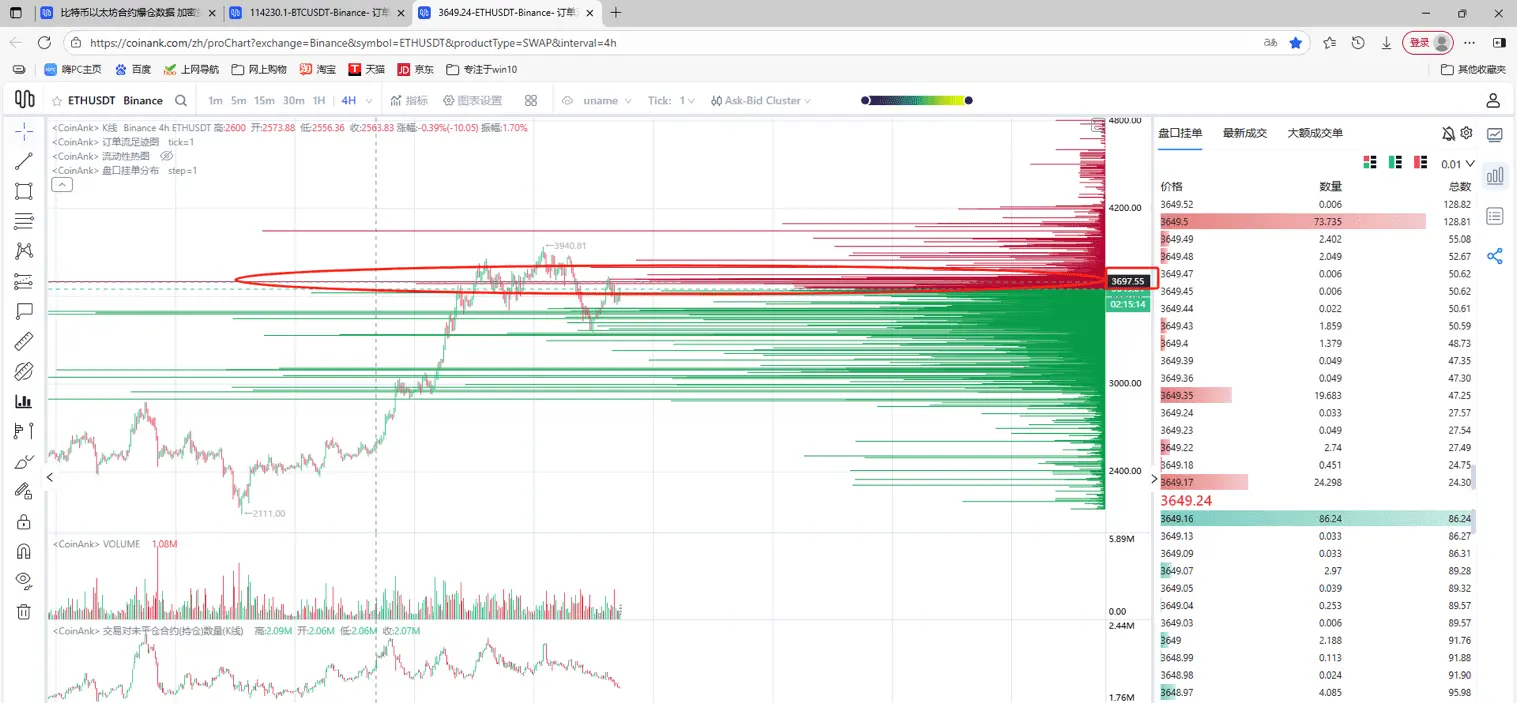This screenshot has width=1517, height=703.
Task: Click the browser refresh button
Action: coord(44,43)
